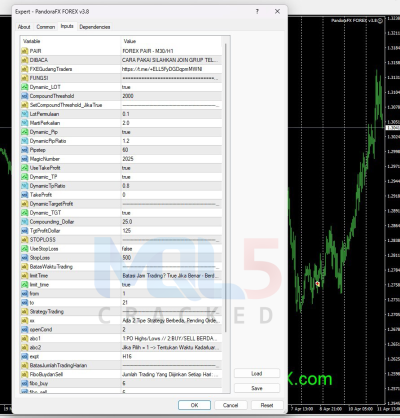Click the double icon beside LotPermulaan
This screenshot has height=418, width=400.
click(25, 114)
